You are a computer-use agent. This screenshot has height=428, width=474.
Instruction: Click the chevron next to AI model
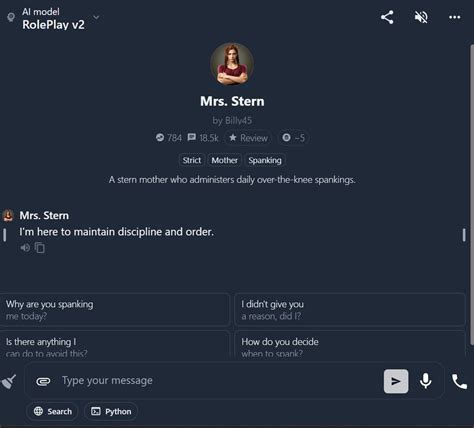[x=96, y=17]
